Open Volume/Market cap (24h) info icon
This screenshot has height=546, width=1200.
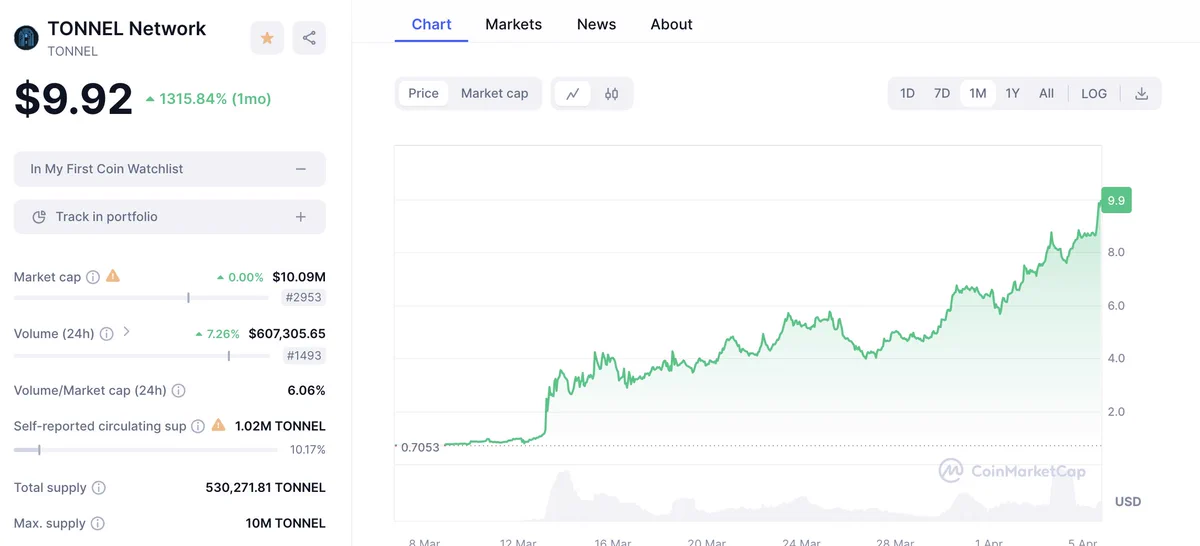click(178, 391)
